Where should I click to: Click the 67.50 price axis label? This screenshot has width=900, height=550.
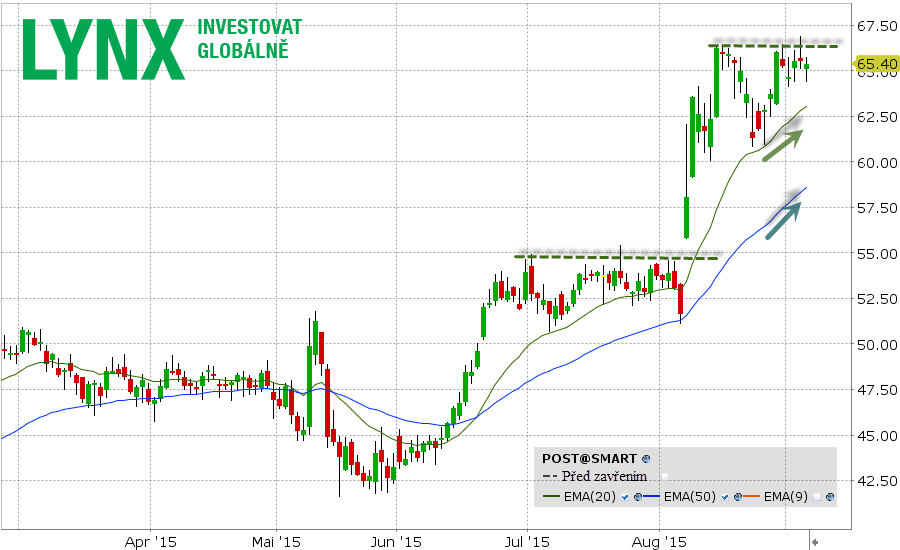click(876, 26)
